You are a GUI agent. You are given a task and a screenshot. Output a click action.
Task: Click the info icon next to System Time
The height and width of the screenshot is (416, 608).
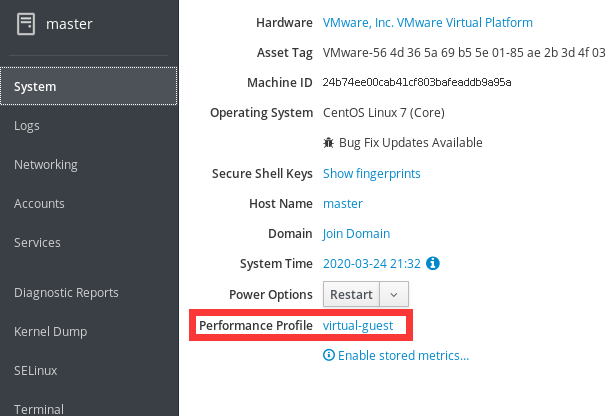click(433, 264)
